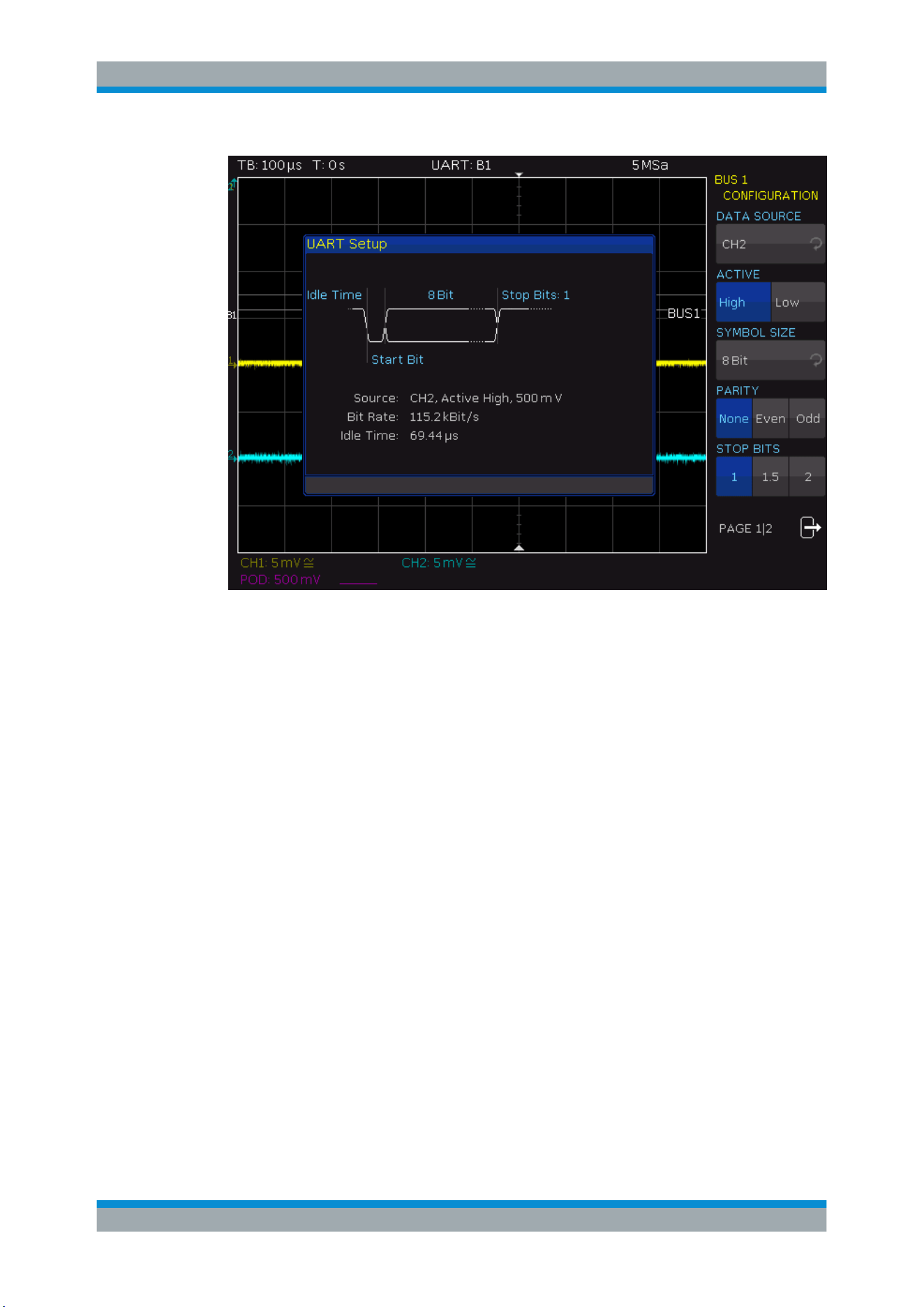Go to next menu page arrow icon
This screenshot has height=1307, width=924.
click(x=810, y=528)
